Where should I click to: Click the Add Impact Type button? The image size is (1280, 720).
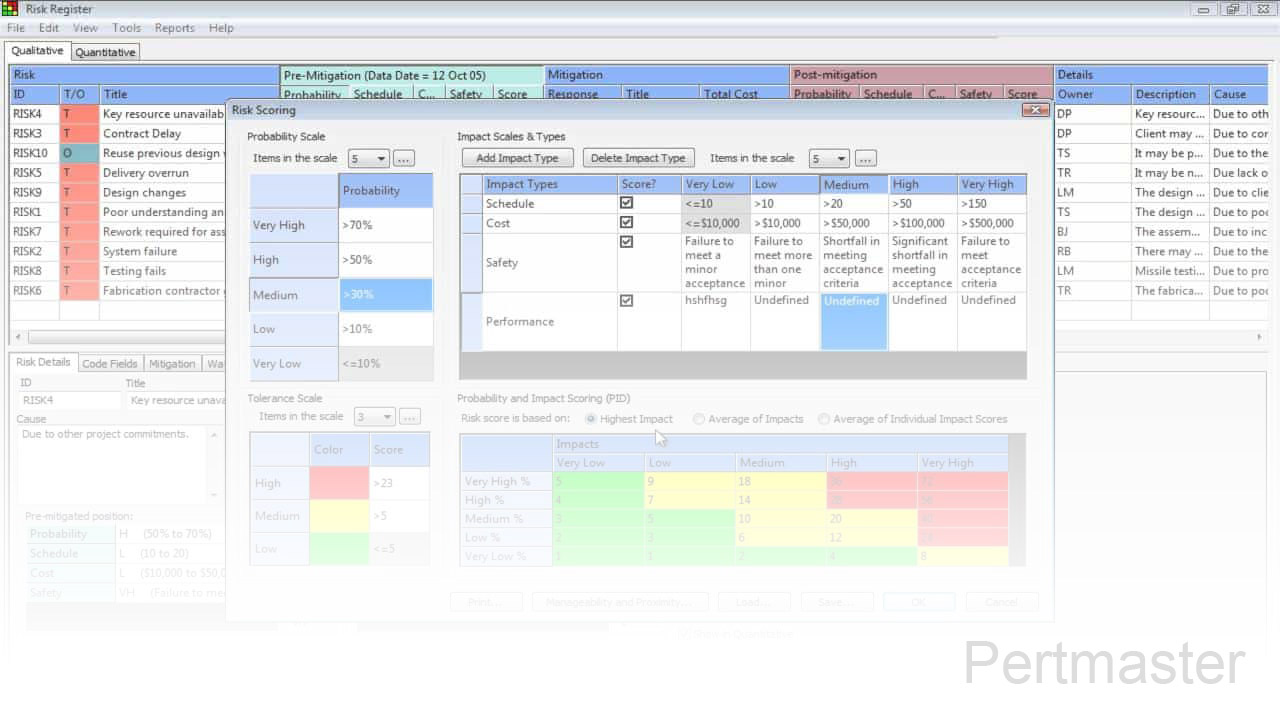tap(517, 158)
